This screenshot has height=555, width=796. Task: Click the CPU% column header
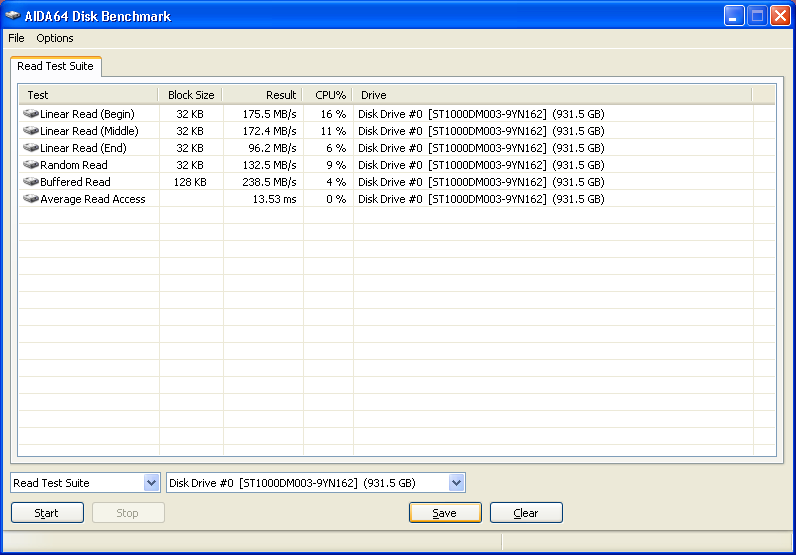tap(328, 95)
